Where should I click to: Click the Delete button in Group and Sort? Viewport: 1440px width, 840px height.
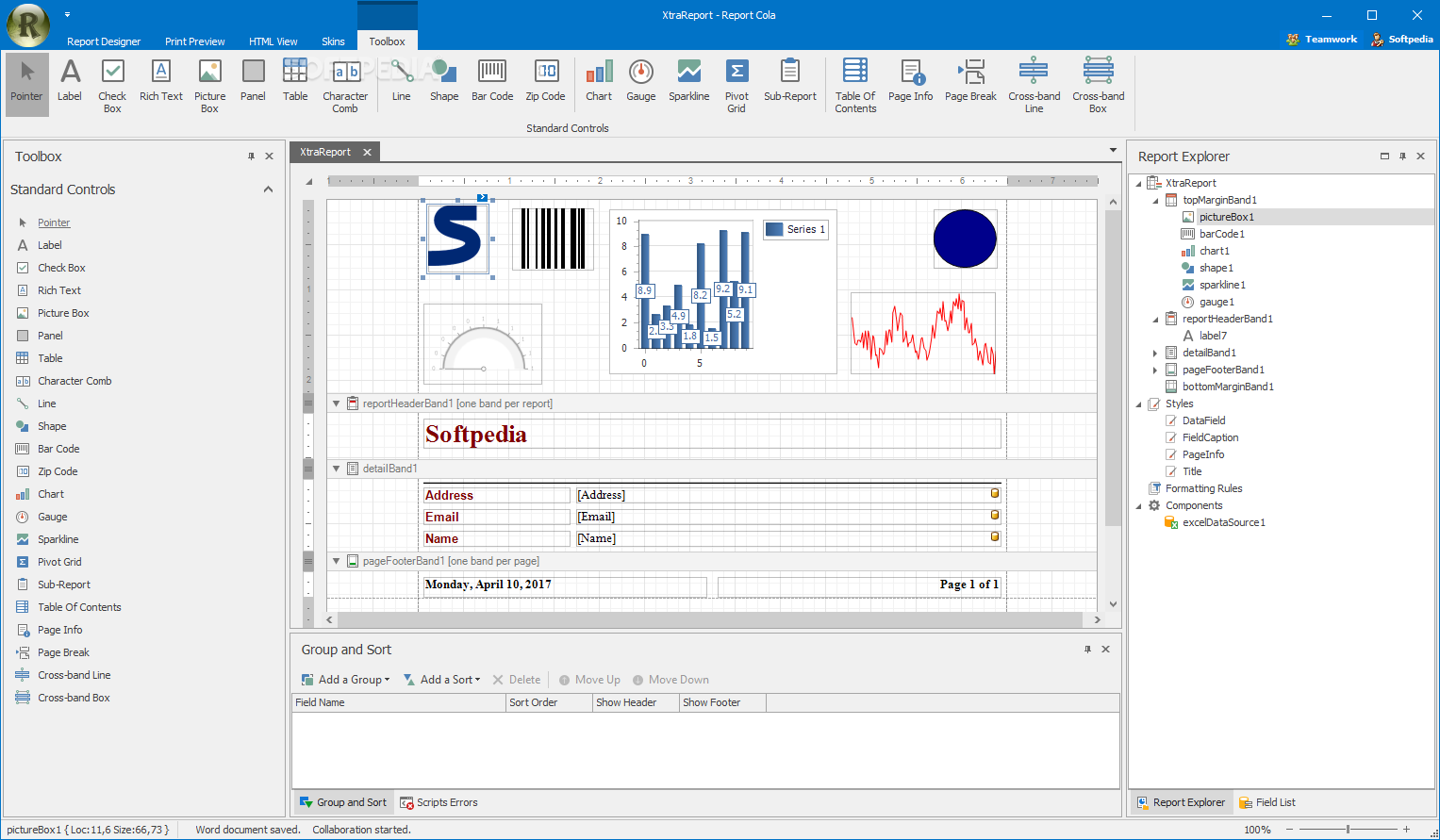click(517, 680)
